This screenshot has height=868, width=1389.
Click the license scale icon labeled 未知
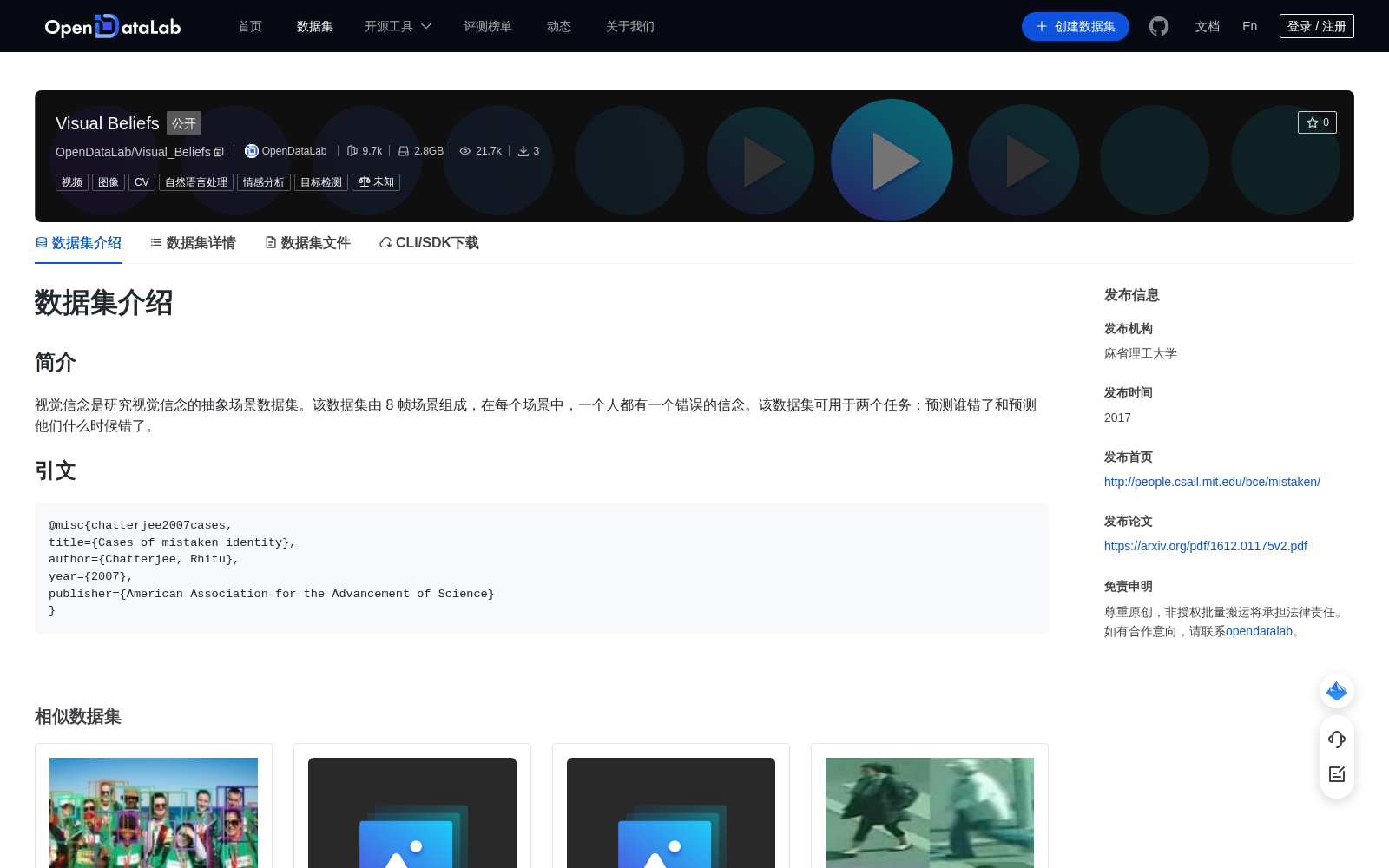point(365,182)
